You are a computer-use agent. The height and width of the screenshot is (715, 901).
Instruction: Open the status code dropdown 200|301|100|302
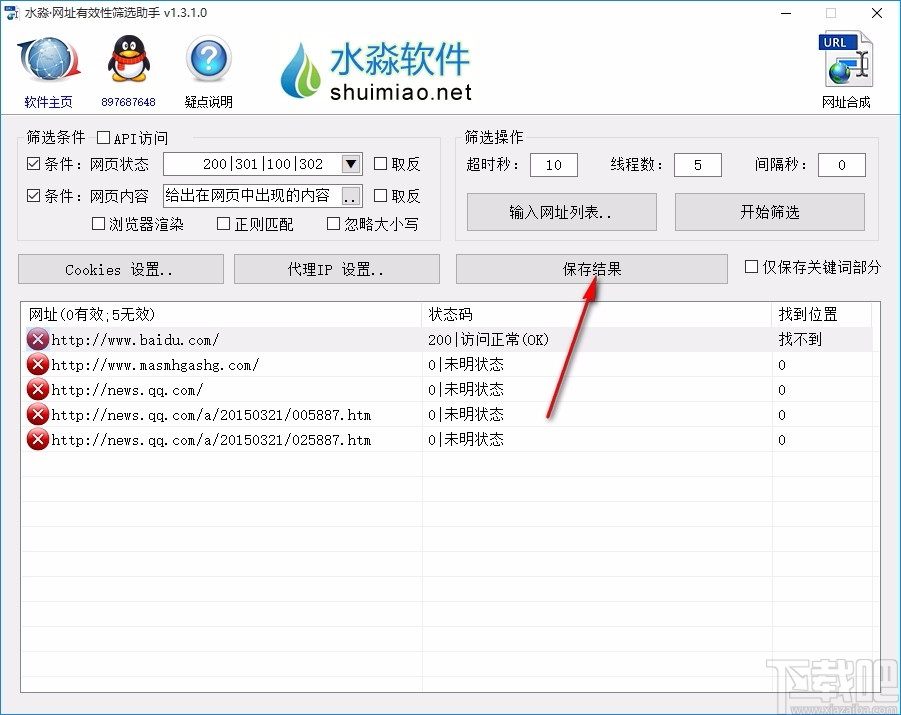352,163
